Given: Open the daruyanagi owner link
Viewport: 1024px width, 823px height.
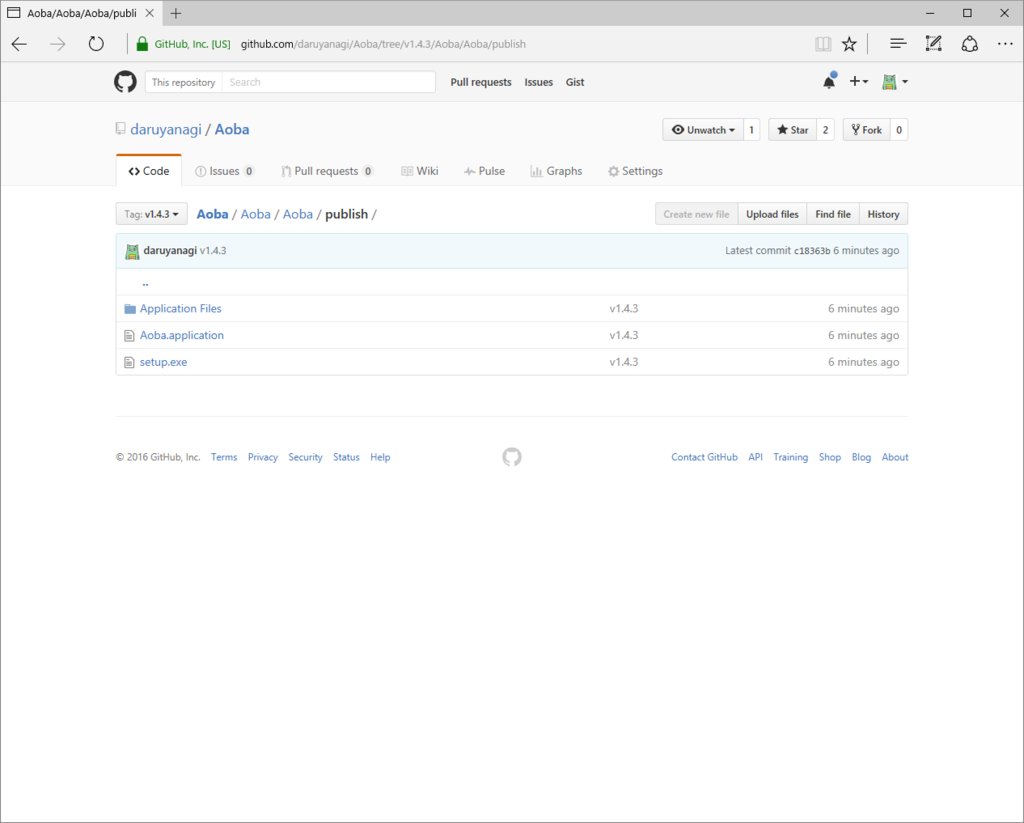Looking at the screenshot, I should tap(166, 129).
